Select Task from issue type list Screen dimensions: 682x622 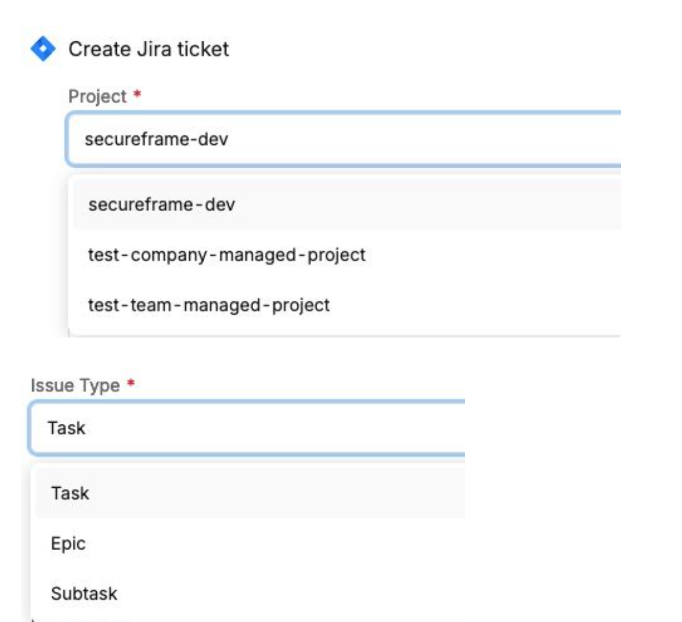click(250, 493)
